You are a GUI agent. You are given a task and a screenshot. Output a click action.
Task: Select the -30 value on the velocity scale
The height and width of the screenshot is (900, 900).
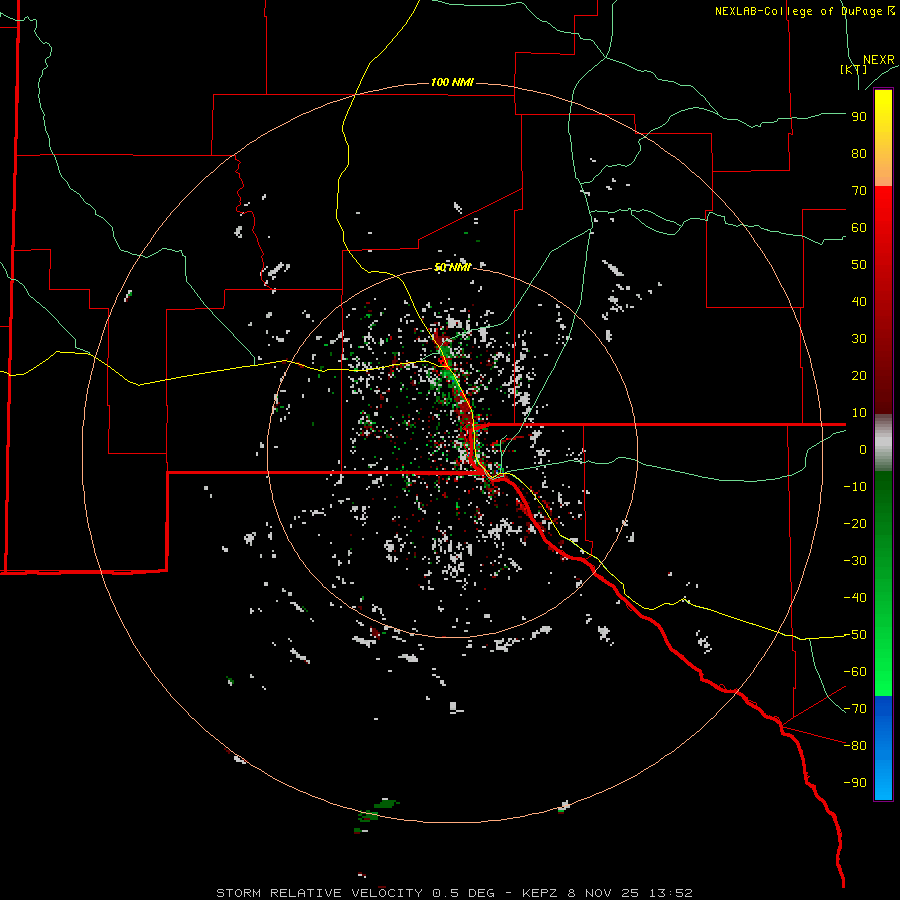(855, 561)
